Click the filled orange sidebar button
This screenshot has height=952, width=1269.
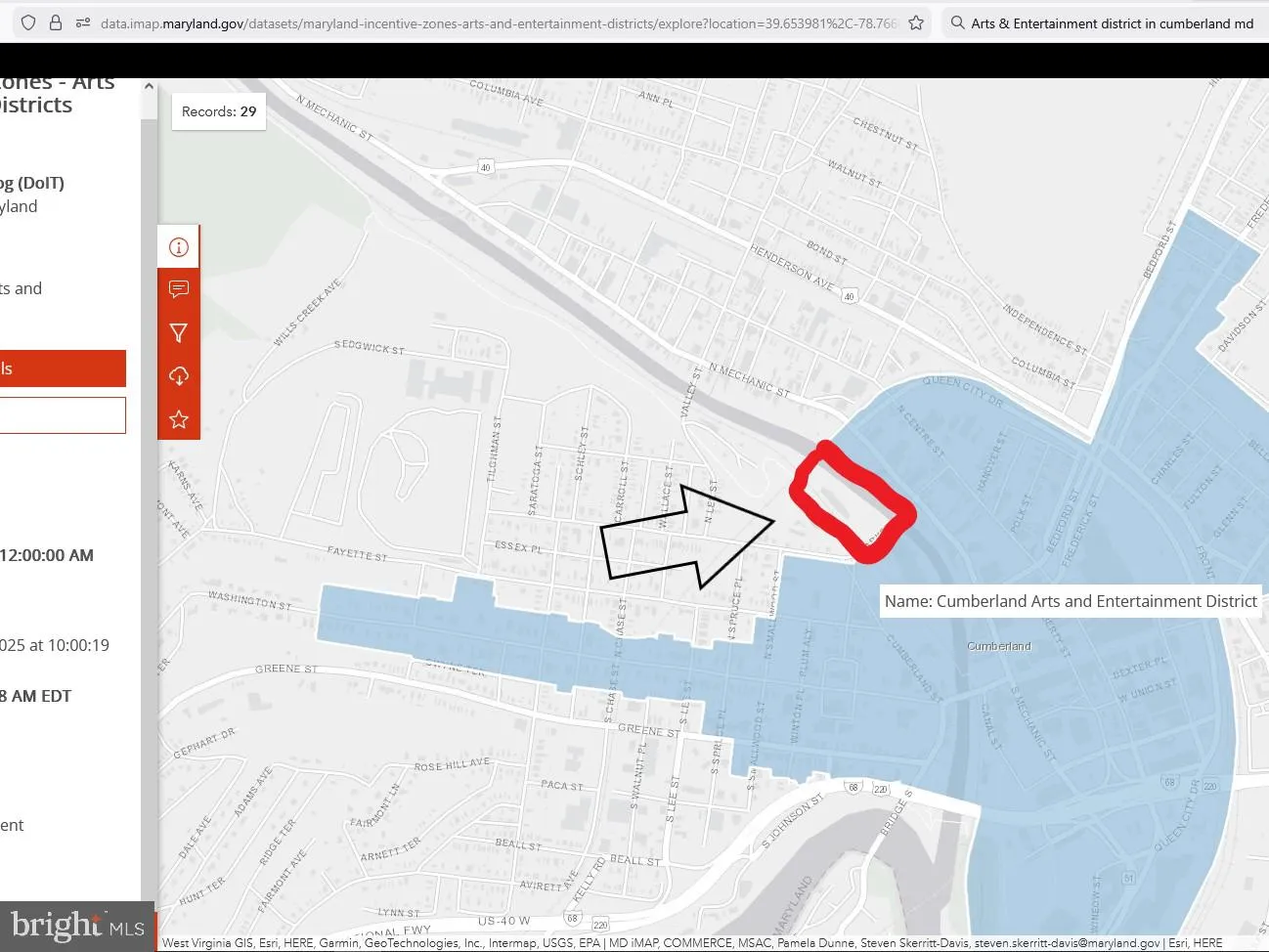tap(63, 368)
